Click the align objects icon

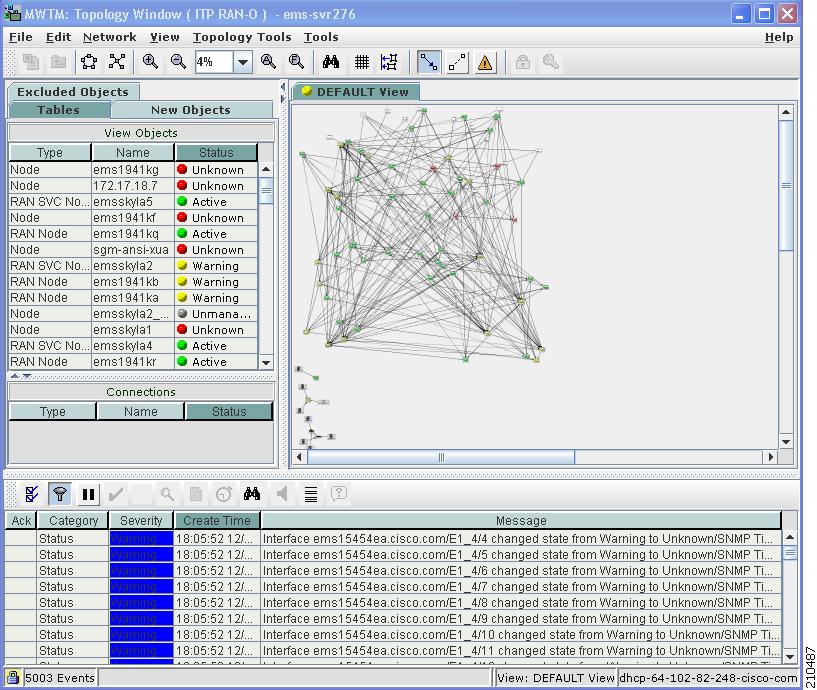click(x=389, y=62)
